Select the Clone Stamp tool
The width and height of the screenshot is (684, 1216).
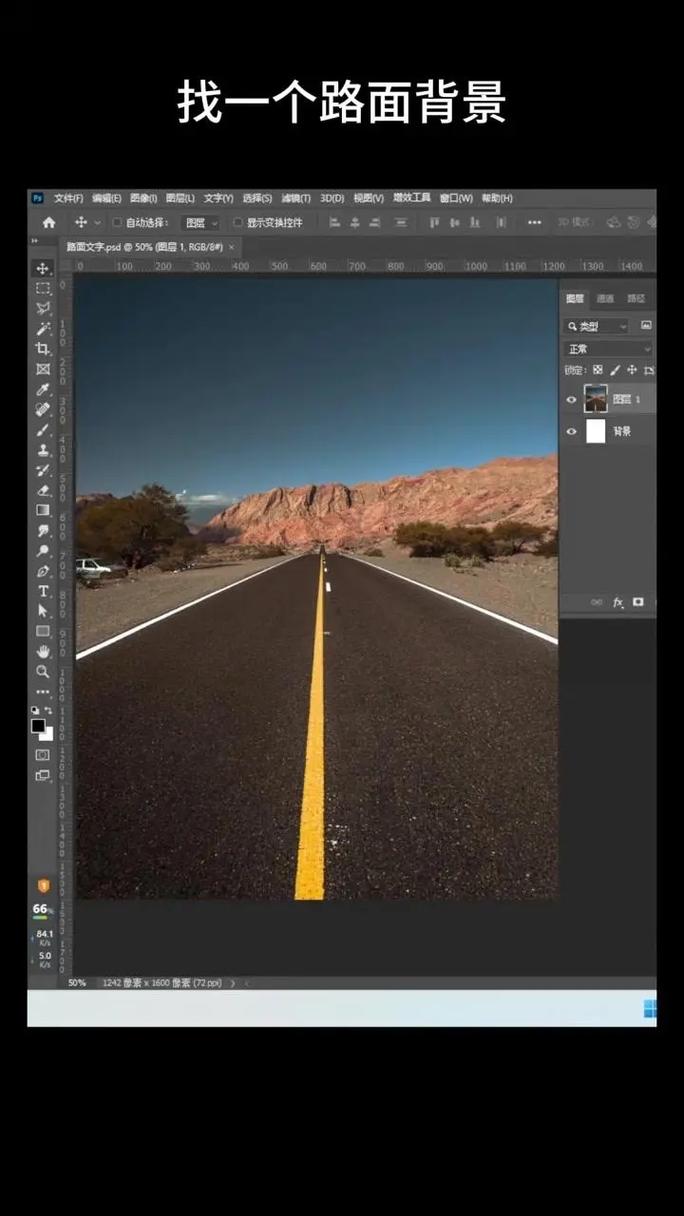coord(43,450)
